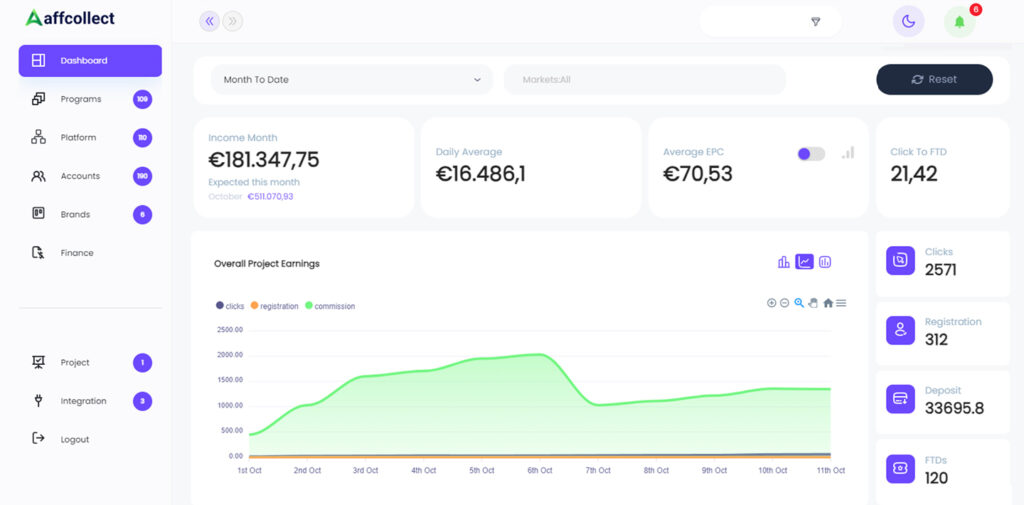Click the chart home reset icon

coord(828,303)
